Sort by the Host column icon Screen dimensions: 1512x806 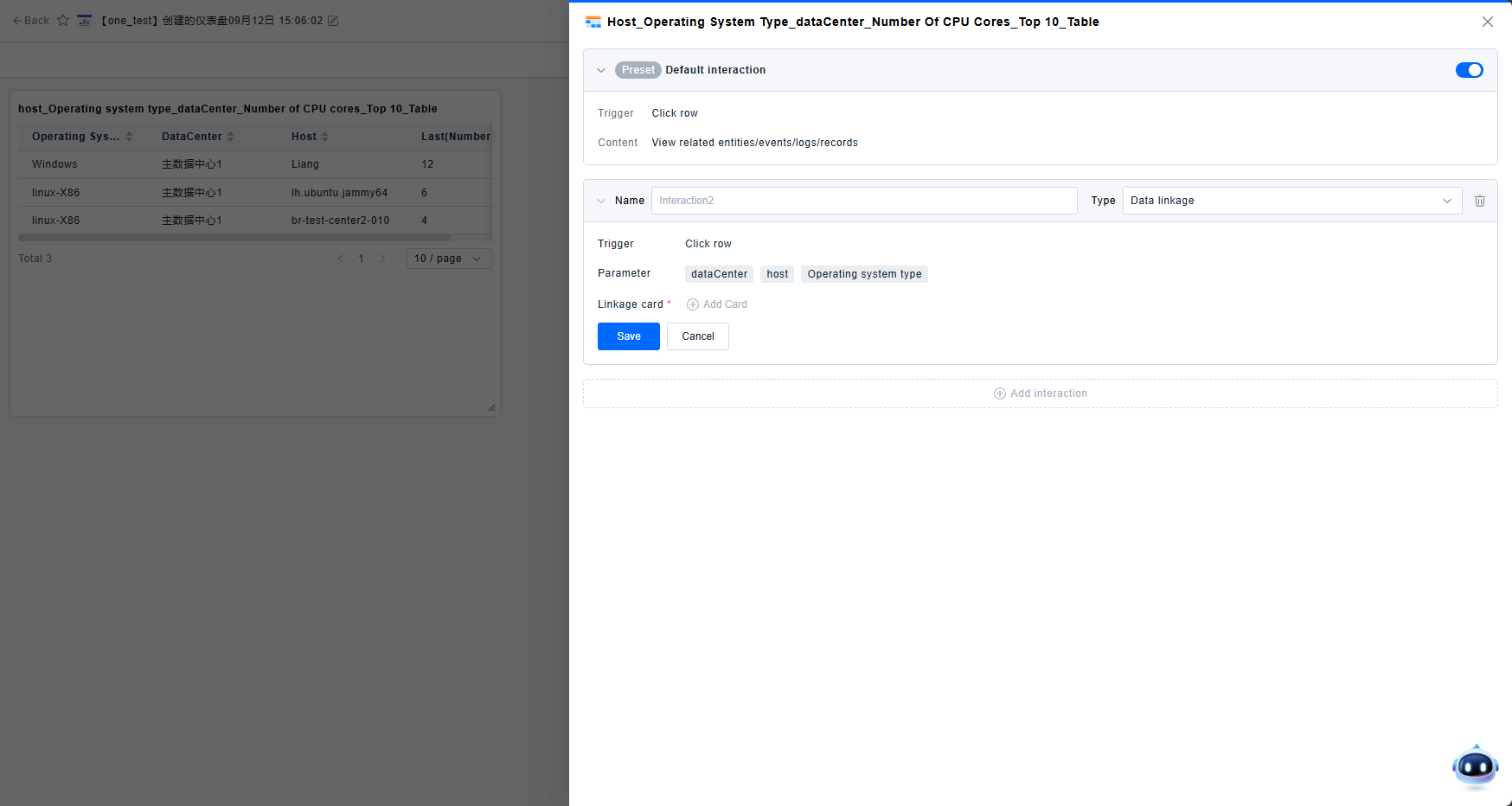tap(324, 137)
